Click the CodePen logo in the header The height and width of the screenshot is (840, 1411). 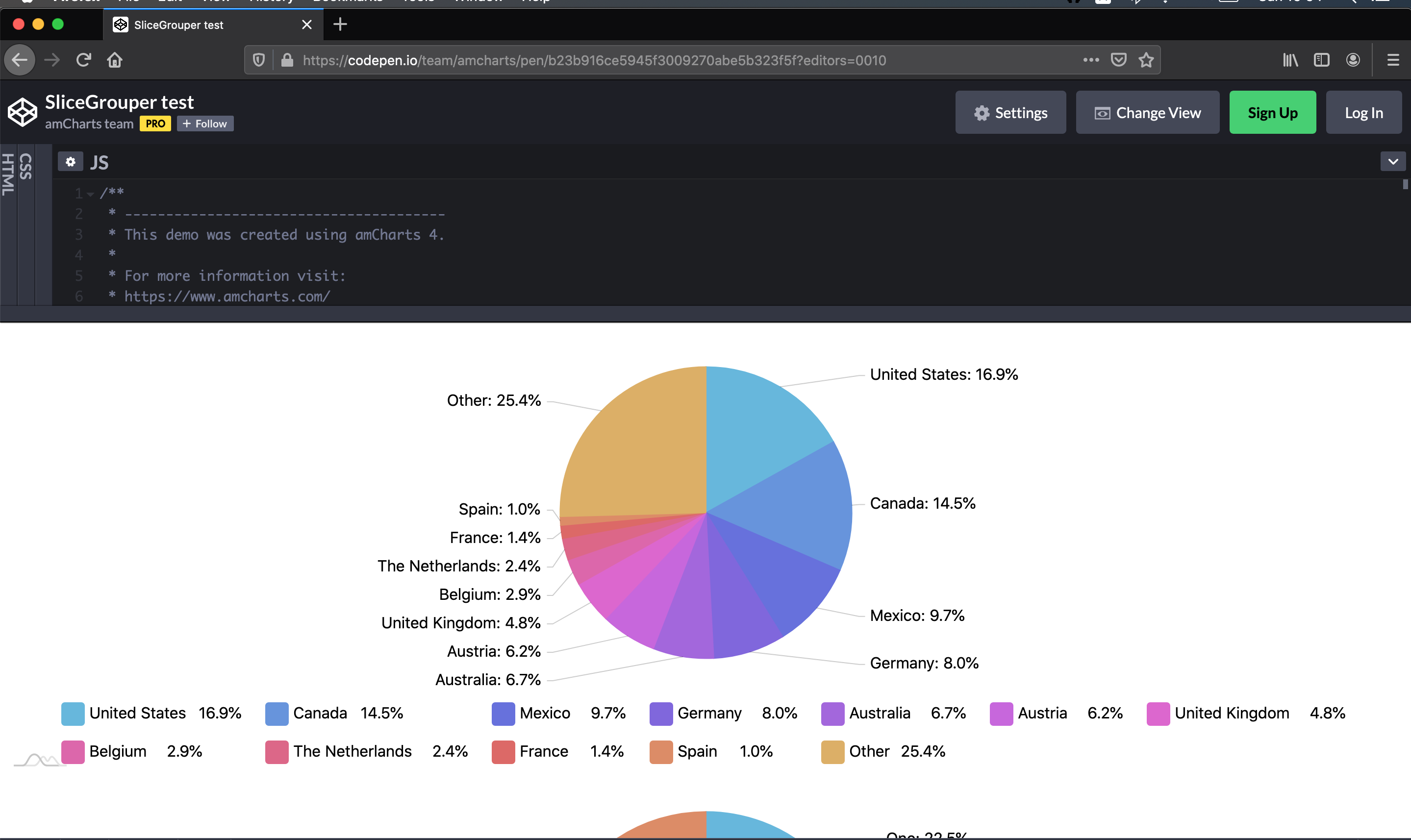tap(22, 112)
